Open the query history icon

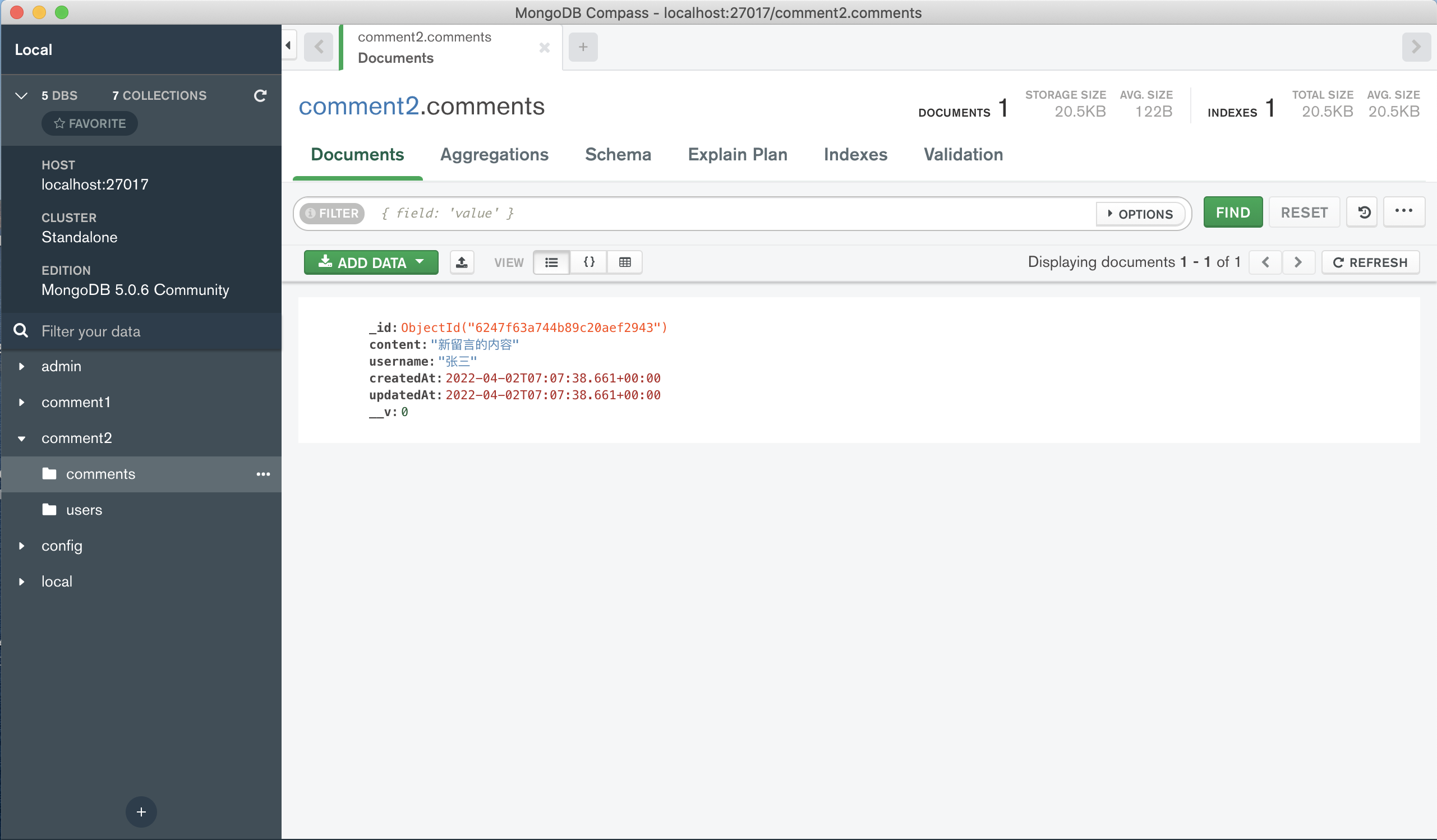tap(1364, 213)
